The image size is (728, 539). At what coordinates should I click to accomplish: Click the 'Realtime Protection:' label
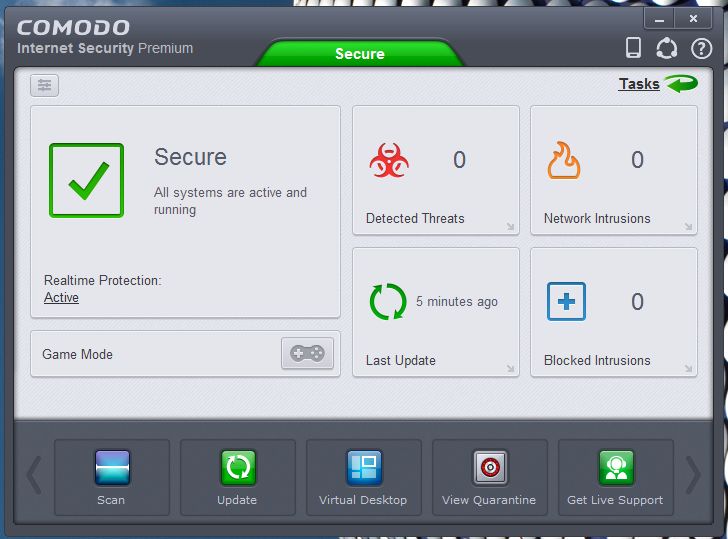click(x=103, y=280)
